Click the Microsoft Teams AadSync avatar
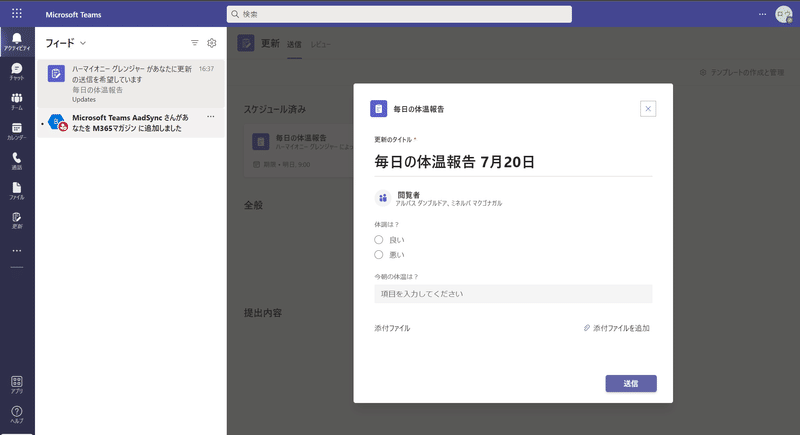Screen dimensions: 800x435 pyautogui.click(x=57, y=122)
